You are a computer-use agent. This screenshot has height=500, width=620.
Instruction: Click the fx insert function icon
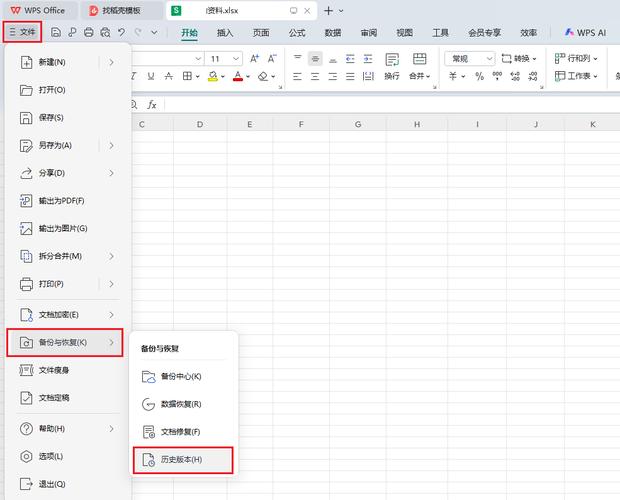coord(152,104)
